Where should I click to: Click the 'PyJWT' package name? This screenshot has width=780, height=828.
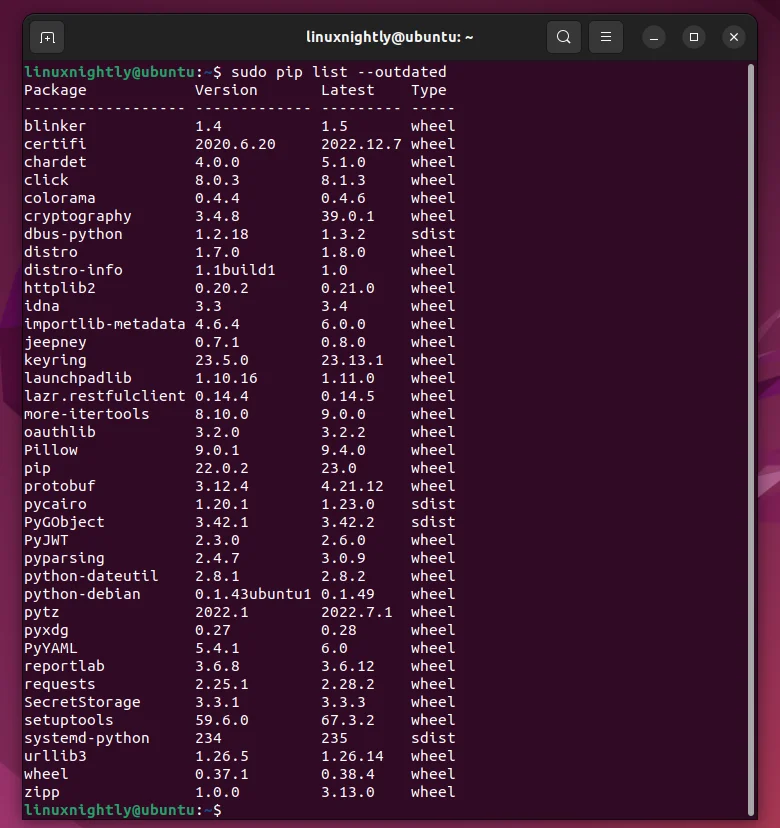click(x=46, y=540)
